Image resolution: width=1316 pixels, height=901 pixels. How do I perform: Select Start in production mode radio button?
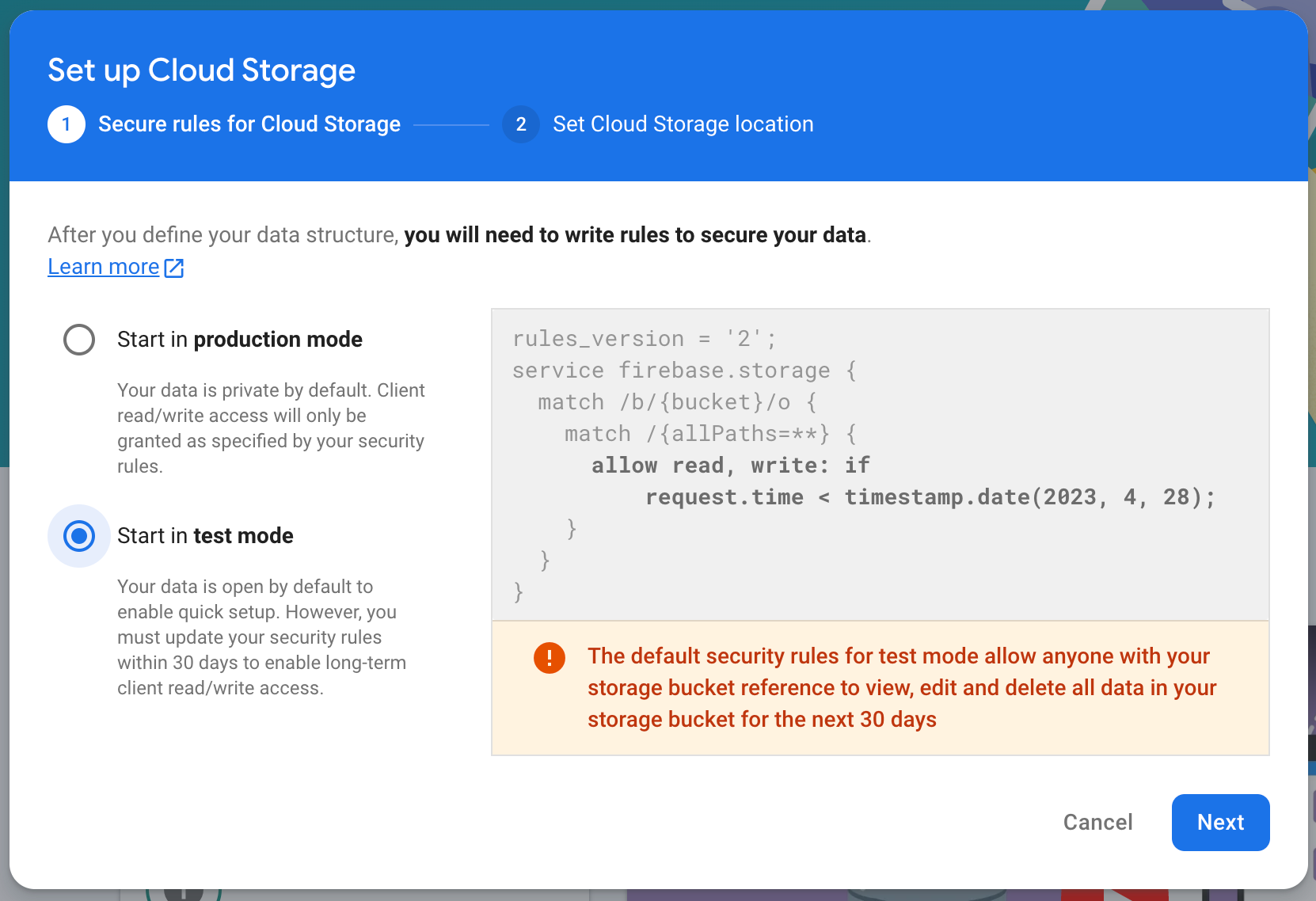tap(79, 340)
